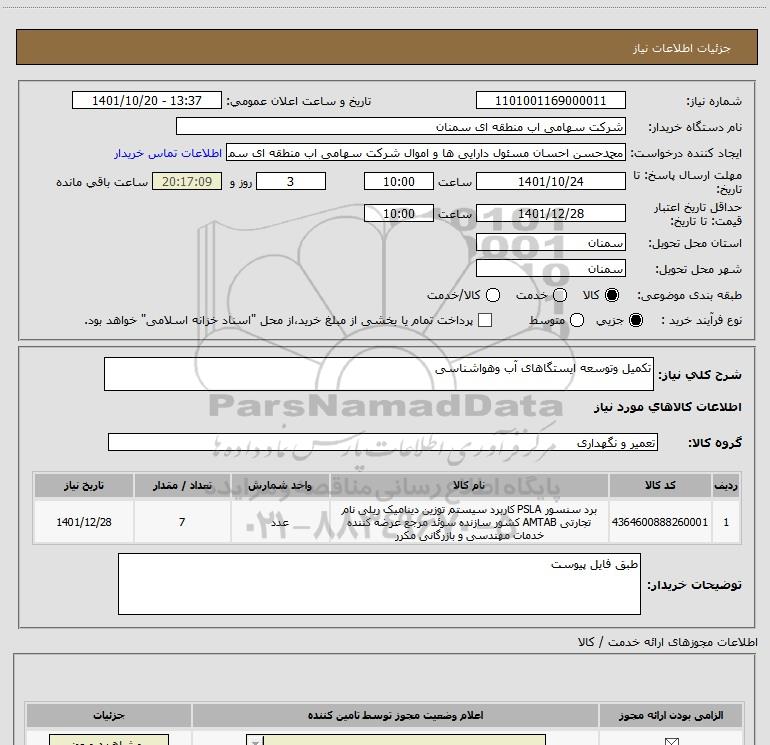The height and width of the screenshot is (745, 770).
Task: Click the جزئیات column header
Action: pyautogui.click(x=109, y=715)
